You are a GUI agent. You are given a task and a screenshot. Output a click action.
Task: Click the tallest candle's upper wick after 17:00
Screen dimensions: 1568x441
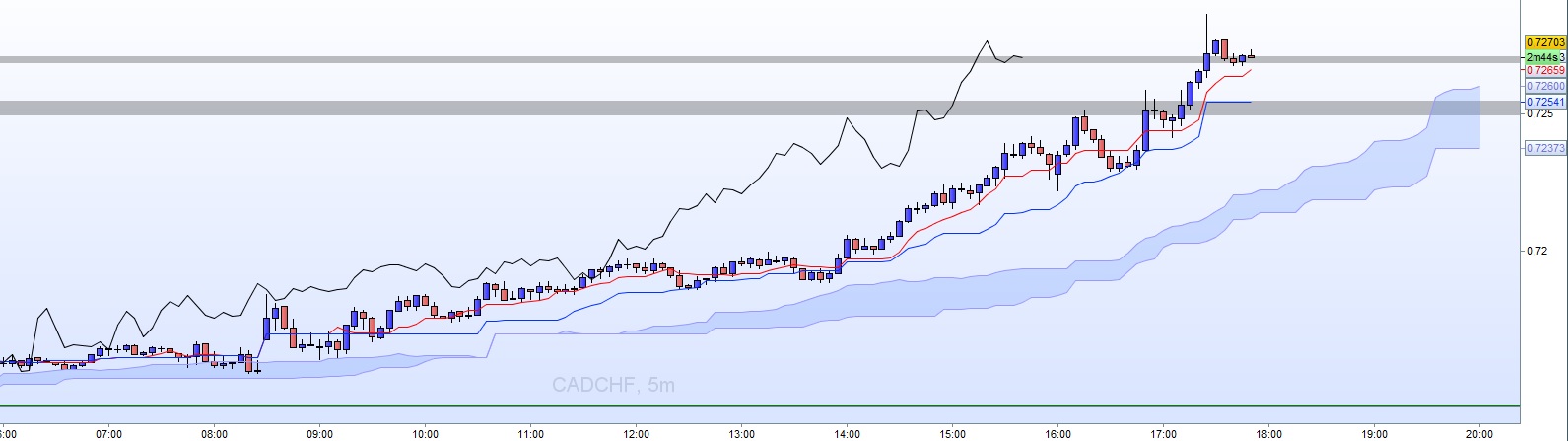click(x=1207, y=34)
